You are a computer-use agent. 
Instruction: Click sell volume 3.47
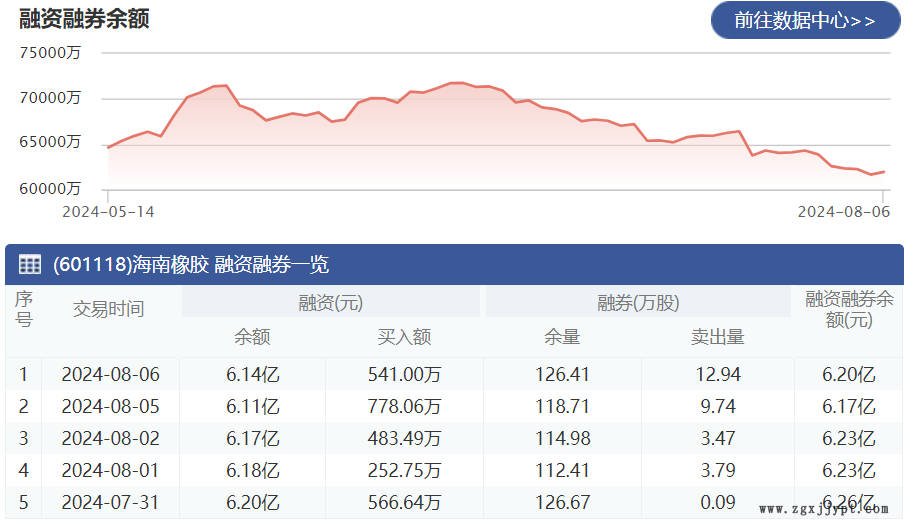click(718, 439)
